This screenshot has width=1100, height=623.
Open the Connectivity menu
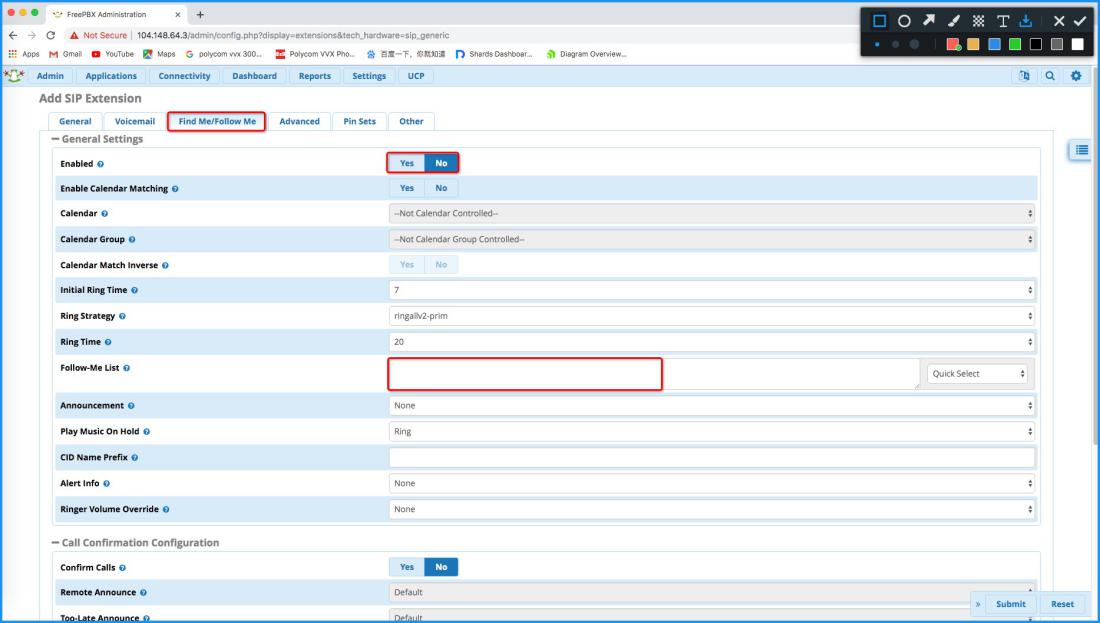[184, 76]
